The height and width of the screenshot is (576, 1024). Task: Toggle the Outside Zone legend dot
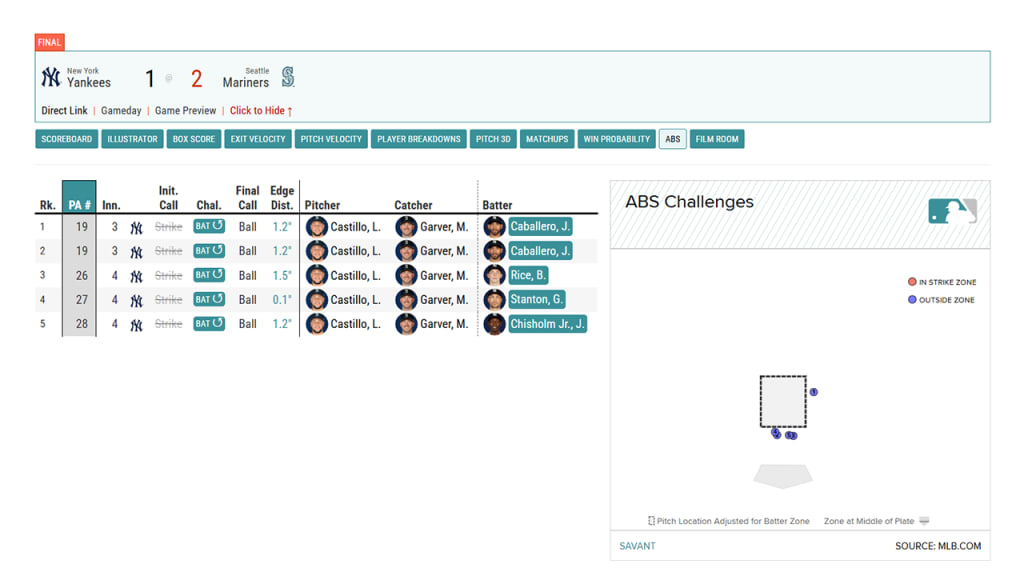(x=912, y=300)
